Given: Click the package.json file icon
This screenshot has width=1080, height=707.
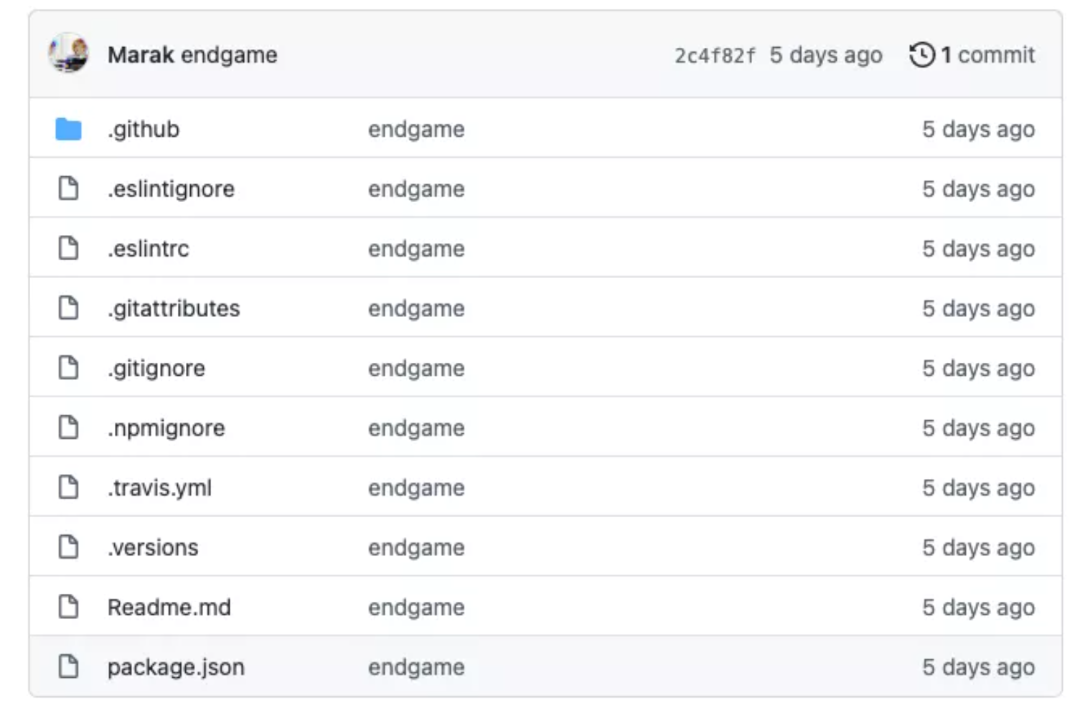Looking at the screenshot, I should click(68, 667).
